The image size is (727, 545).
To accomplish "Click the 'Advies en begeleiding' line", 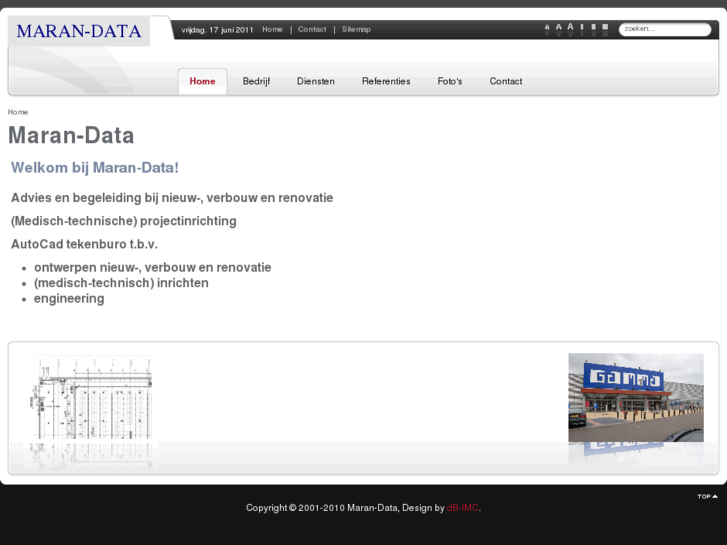I will coord(172,198).
